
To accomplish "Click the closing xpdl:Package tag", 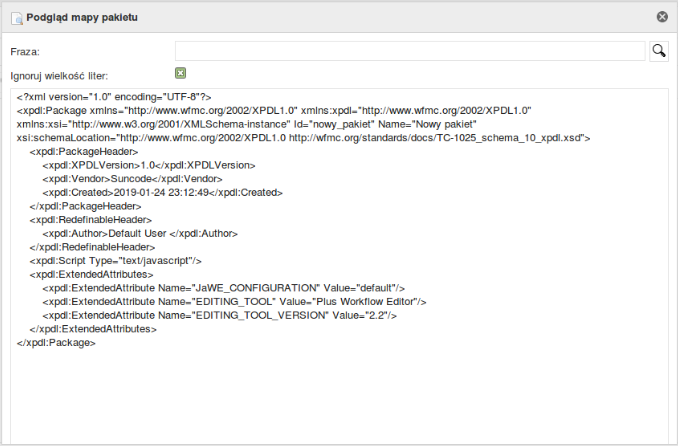I will point(56,343).
